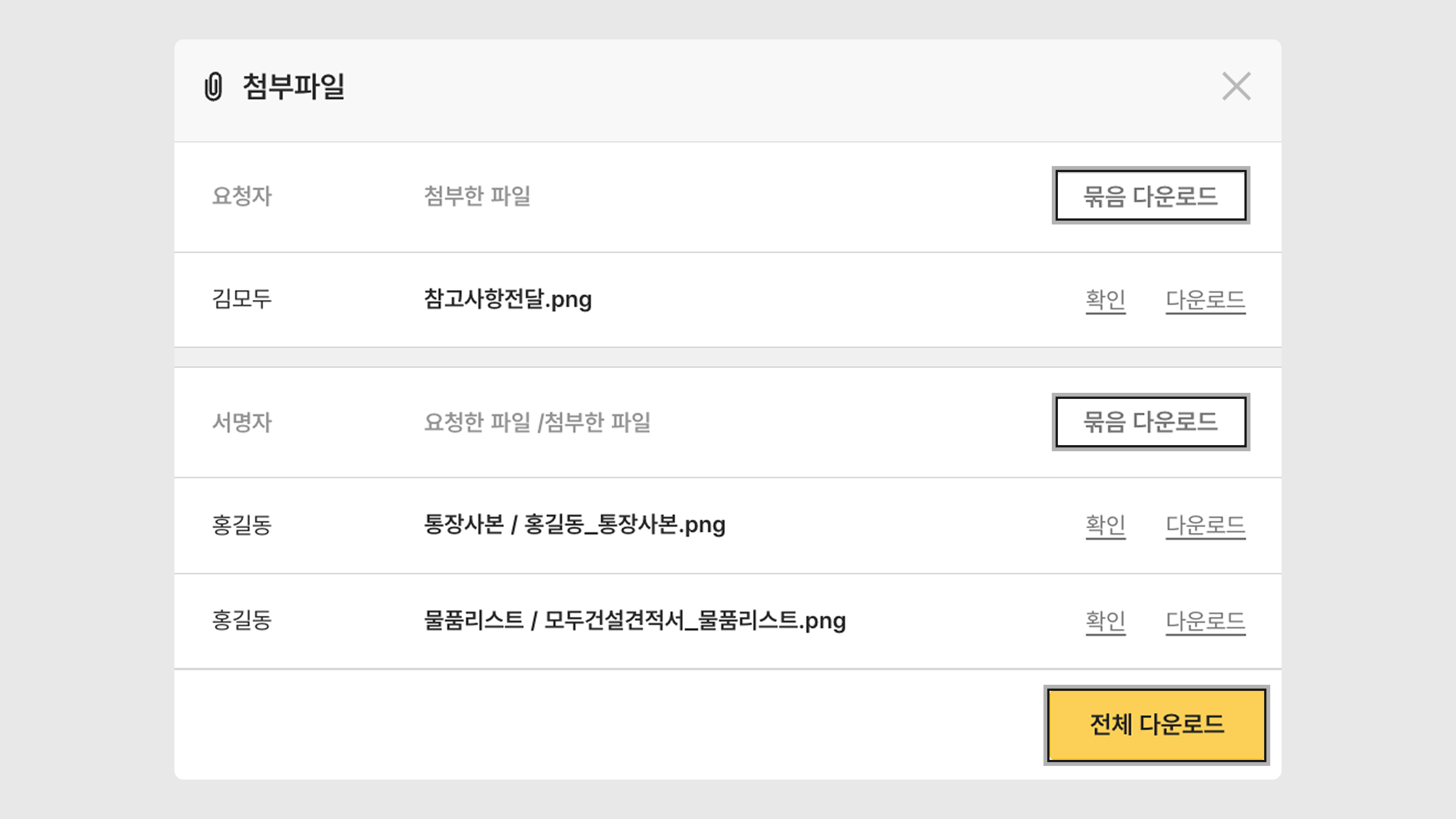This screenshot has height=819, width=1456.
Task: Close the 첨부파일 dialog
Action: tap(1236, 86)
